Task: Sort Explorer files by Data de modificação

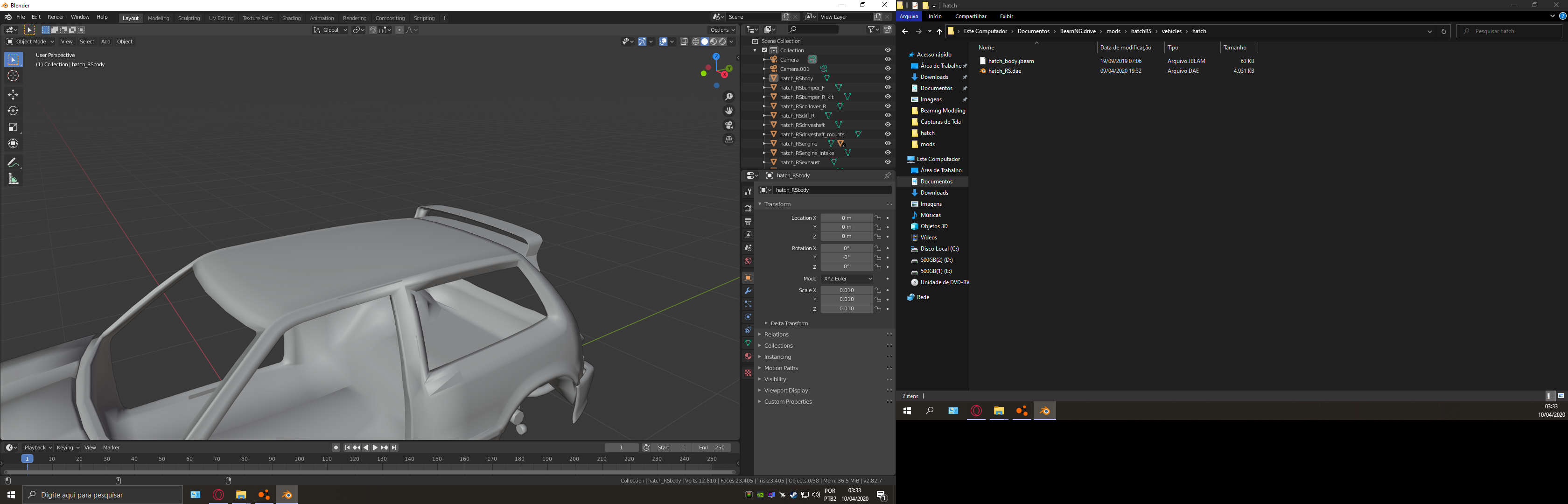Action: coord(1126,48)
